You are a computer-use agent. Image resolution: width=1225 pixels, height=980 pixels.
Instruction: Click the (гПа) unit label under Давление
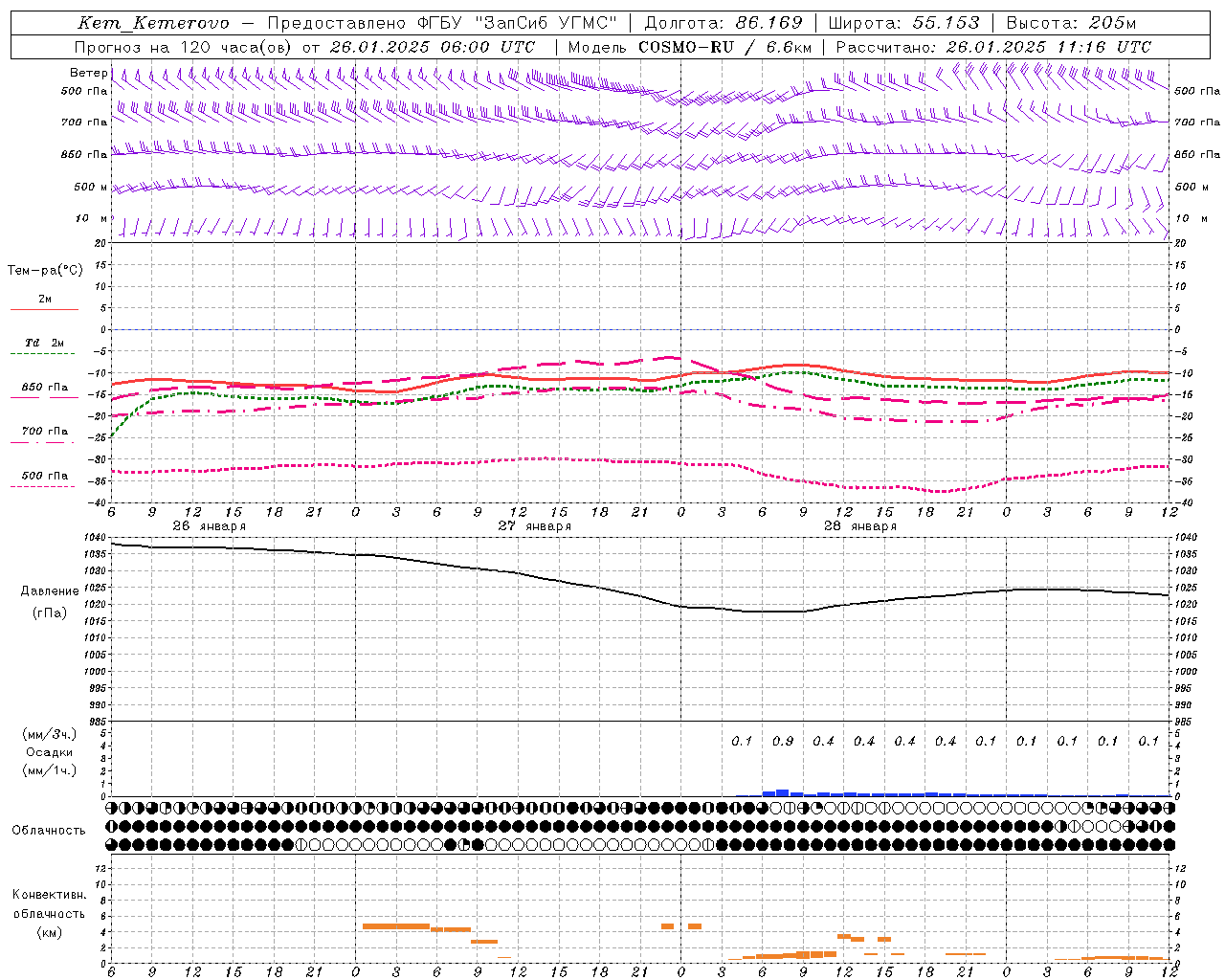(x=50, y=612)
